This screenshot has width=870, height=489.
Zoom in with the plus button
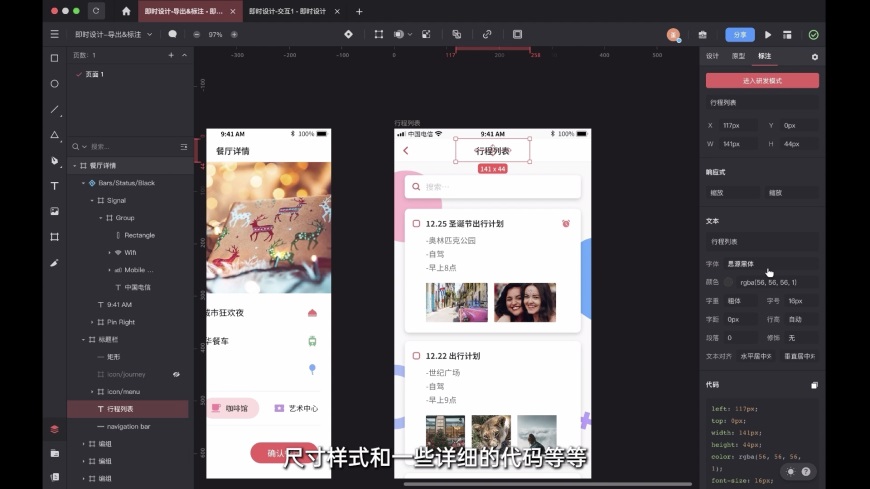[x=234, y=34]
